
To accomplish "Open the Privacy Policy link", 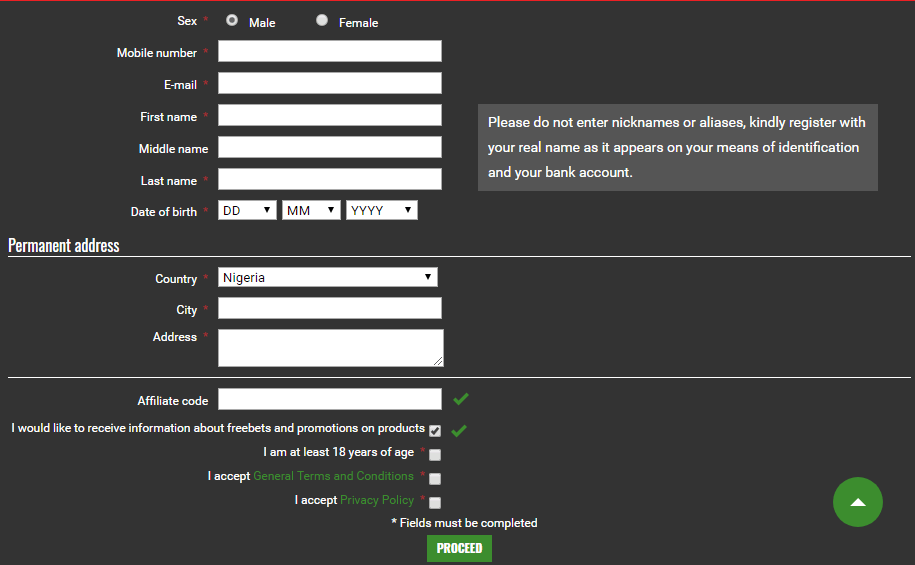I will pyautogui.click(x=376, y=500).
